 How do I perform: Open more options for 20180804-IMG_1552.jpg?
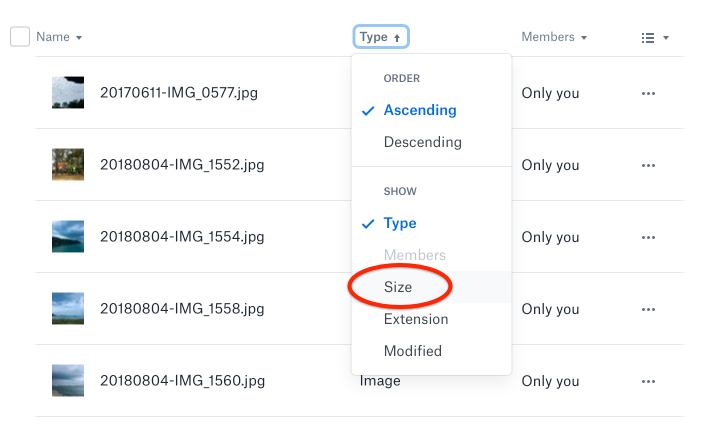tap(648, 165)
